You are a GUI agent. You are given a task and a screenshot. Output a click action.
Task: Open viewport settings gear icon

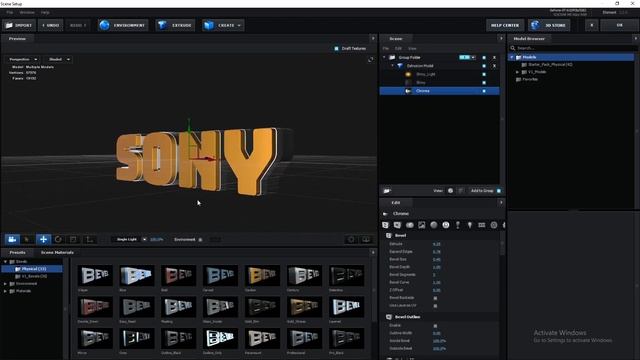pyautogui.click(x=351, y=240)
